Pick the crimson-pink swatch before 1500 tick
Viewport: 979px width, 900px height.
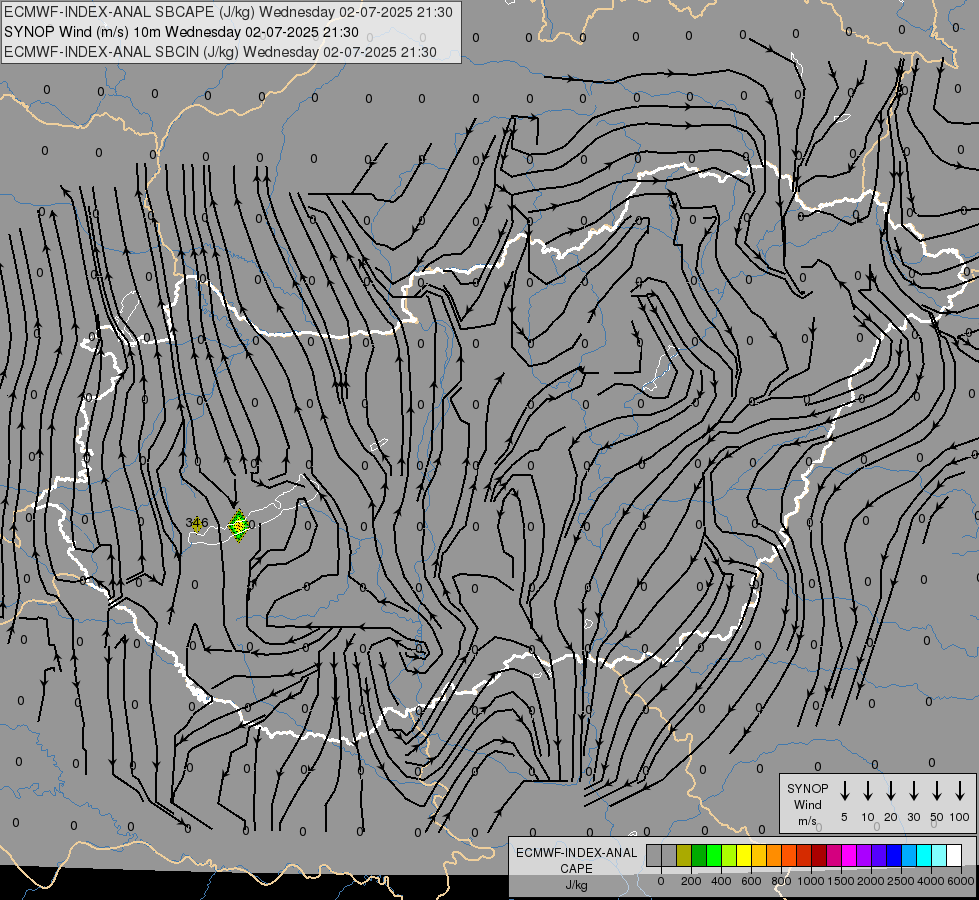[834, 855]
